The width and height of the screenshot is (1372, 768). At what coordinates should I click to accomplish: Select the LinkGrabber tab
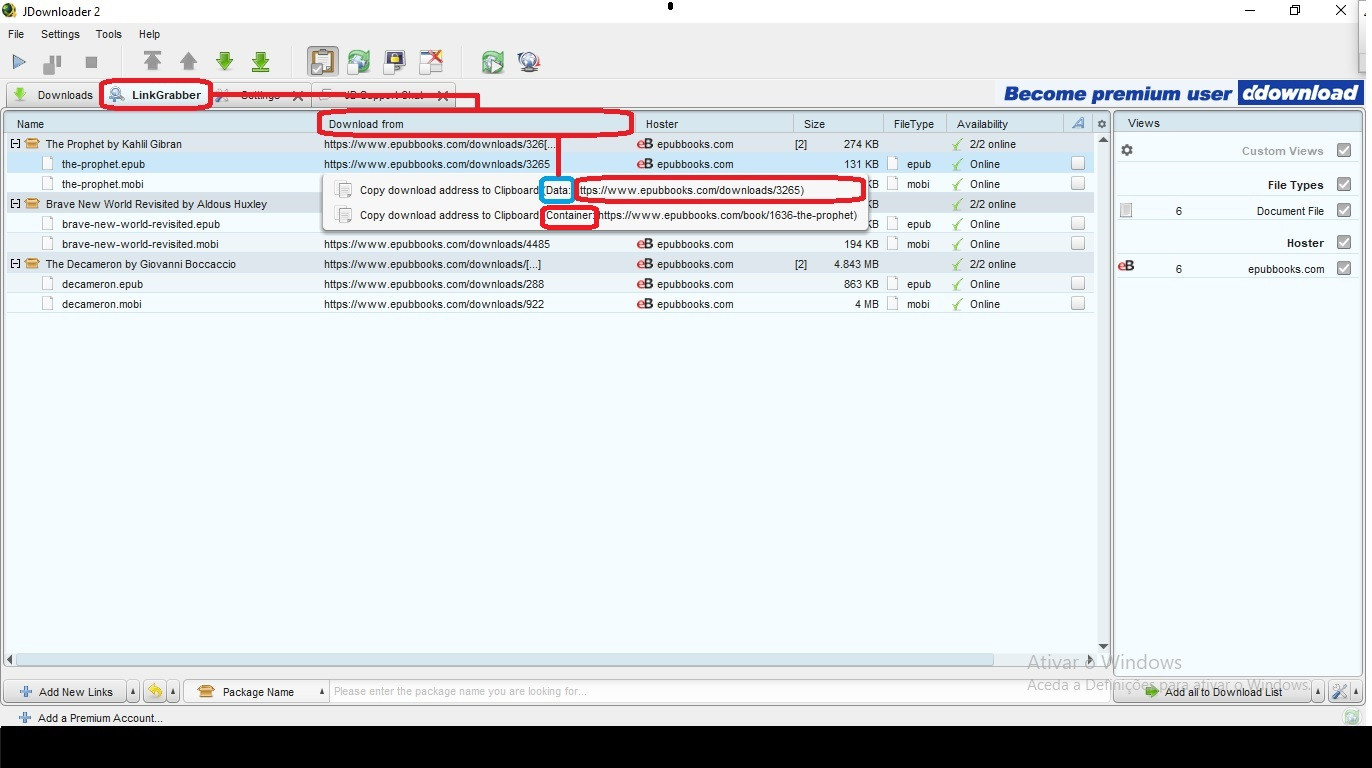[156, 95]
